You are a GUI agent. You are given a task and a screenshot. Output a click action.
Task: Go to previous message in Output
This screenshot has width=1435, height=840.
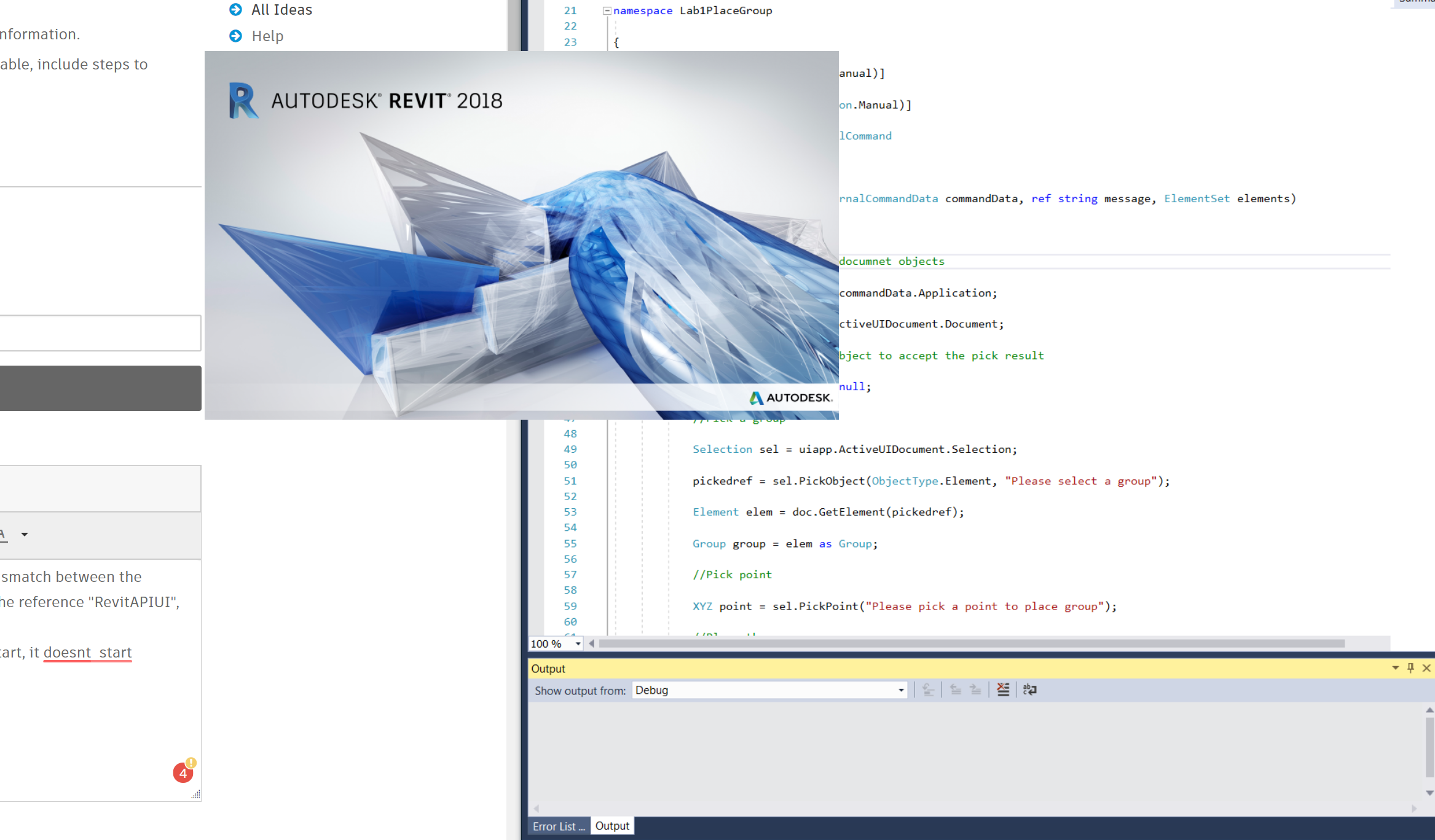click(956, 689)
